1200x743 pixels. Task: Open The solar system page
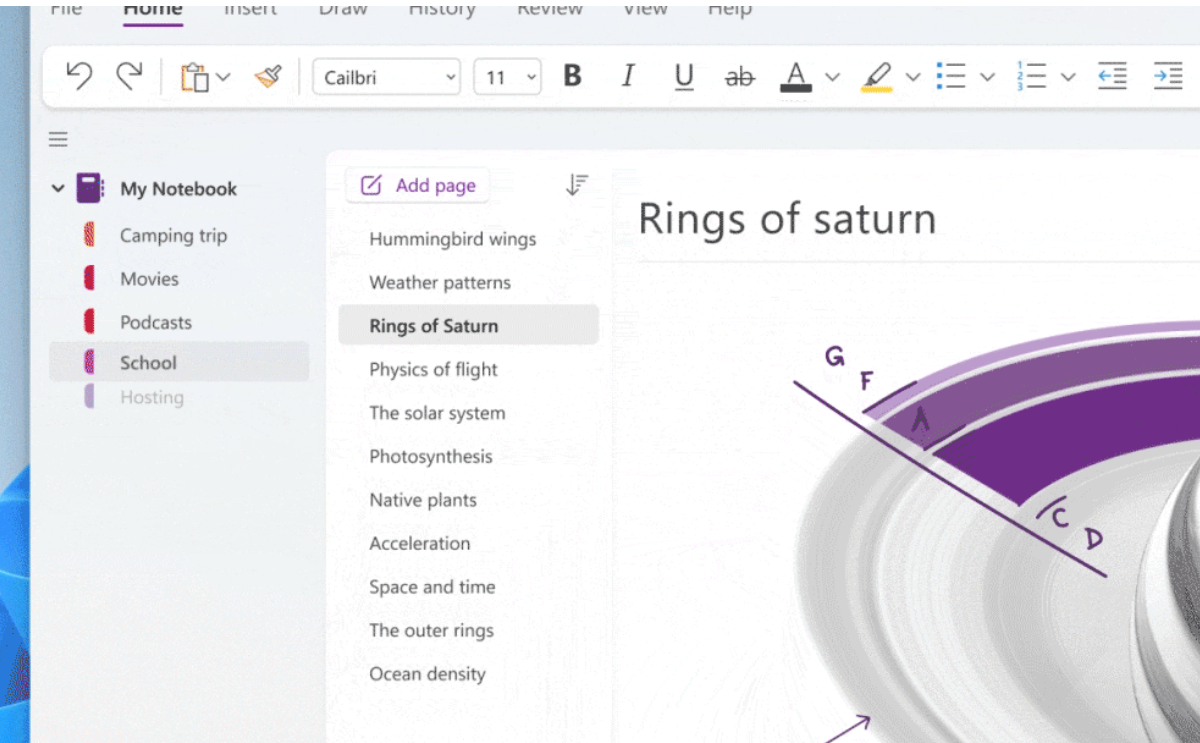(437, 413)
